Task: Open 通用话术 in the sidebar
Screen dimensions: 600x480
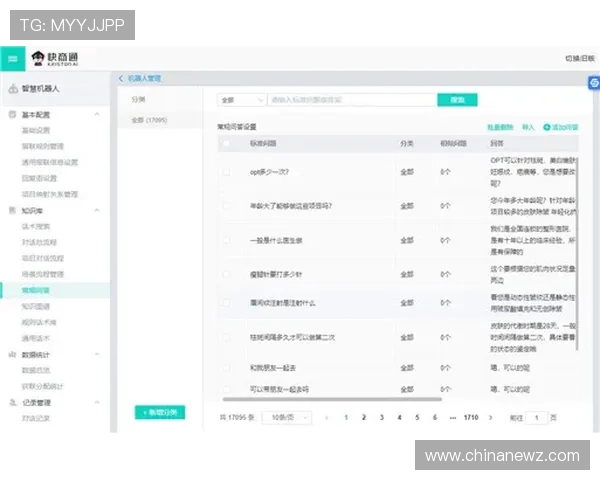Action: (36, 338)
